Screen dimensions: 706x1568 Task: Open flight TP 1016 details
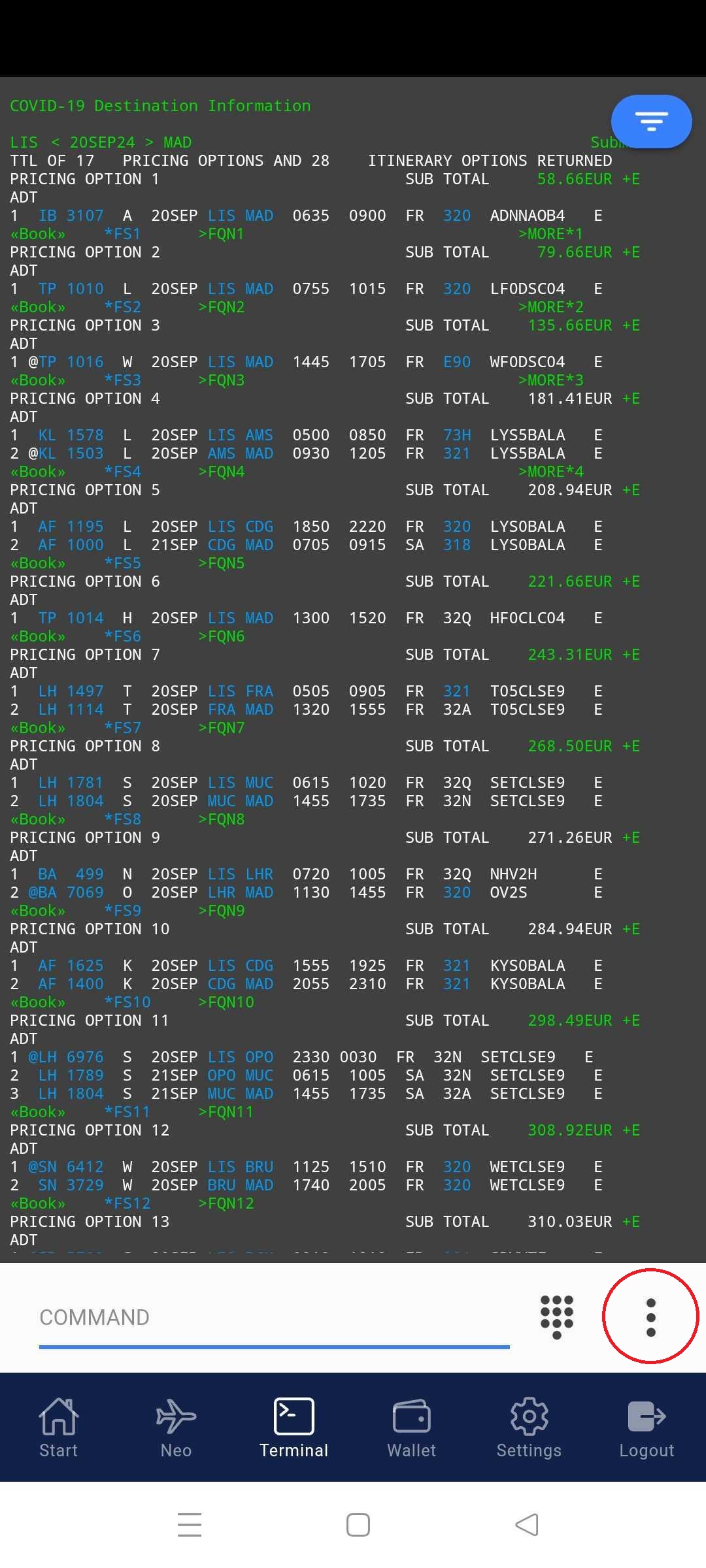[71, 362]
